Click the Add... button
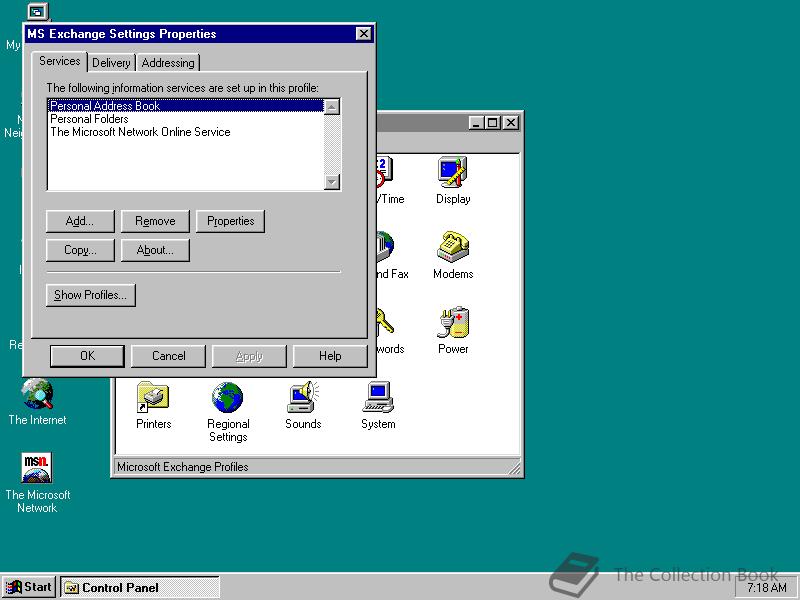This screenshot has height=600, width=800. (80, 221)
